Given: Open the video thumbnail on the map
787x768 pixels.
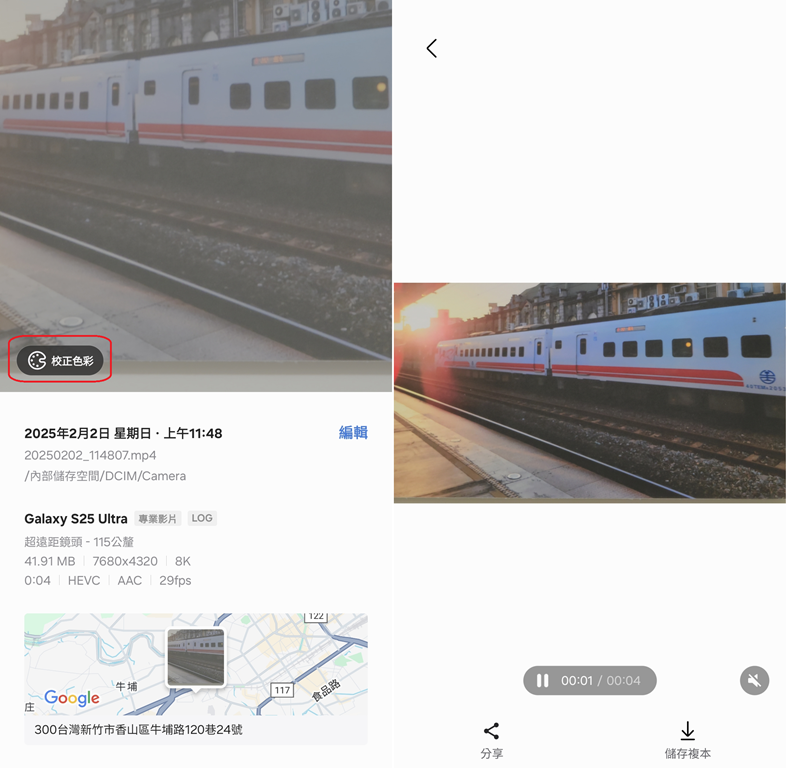Looking at the screenshot, I should pyautogui.click(x=196, y=657).
